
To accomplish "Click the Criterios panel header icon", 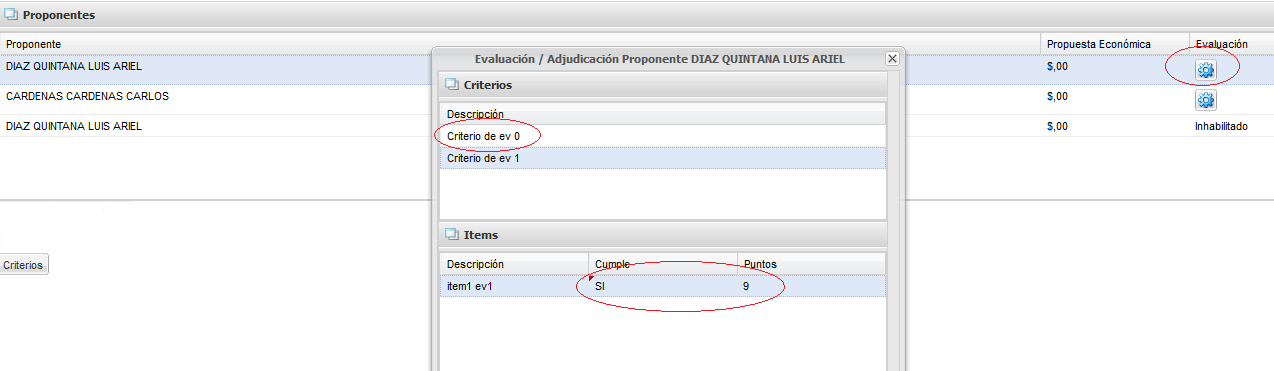I will 451,85.
